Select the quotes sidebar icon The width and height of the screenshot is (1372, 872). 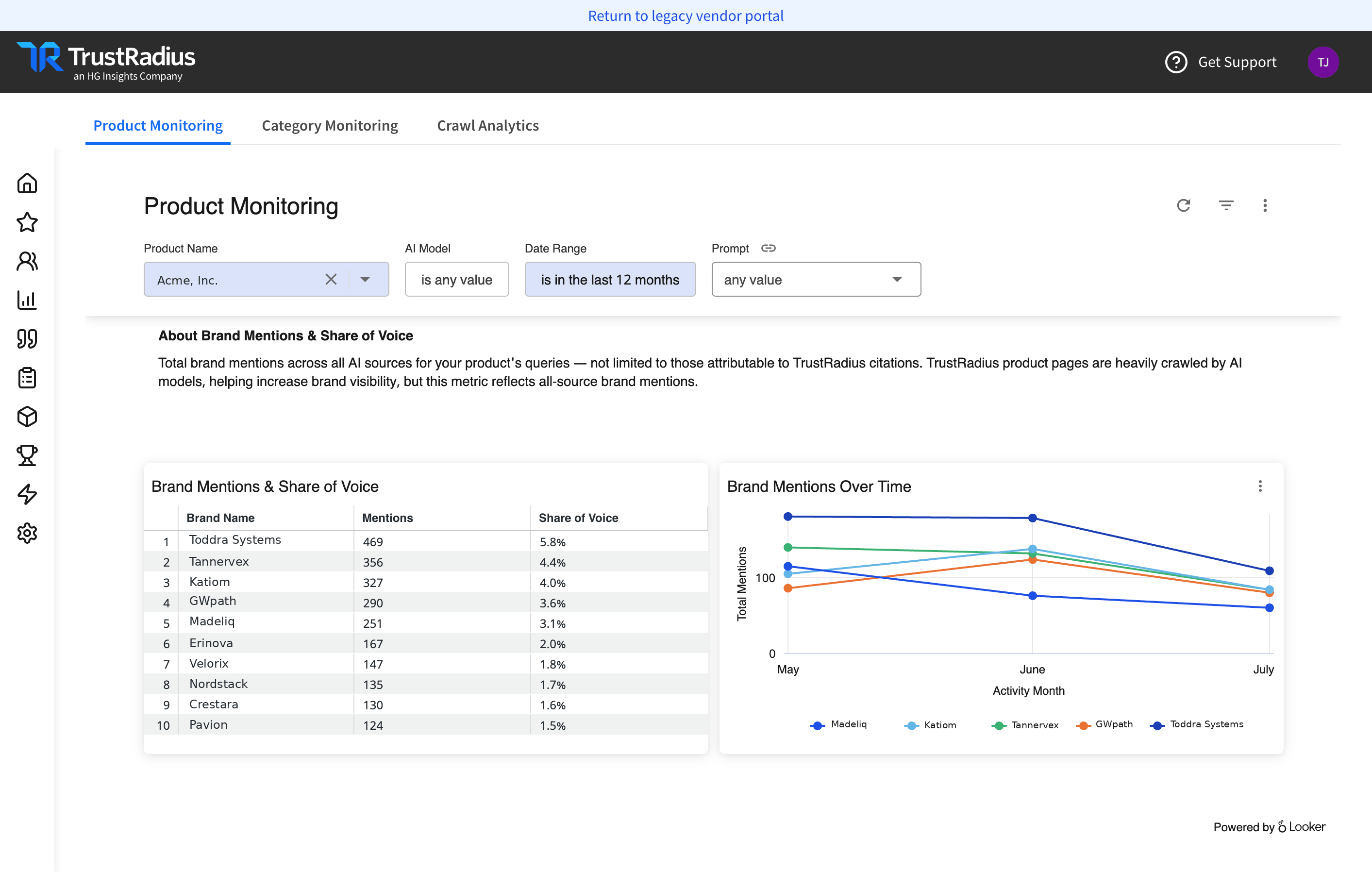pyautogui.click(x=27, y=338)
